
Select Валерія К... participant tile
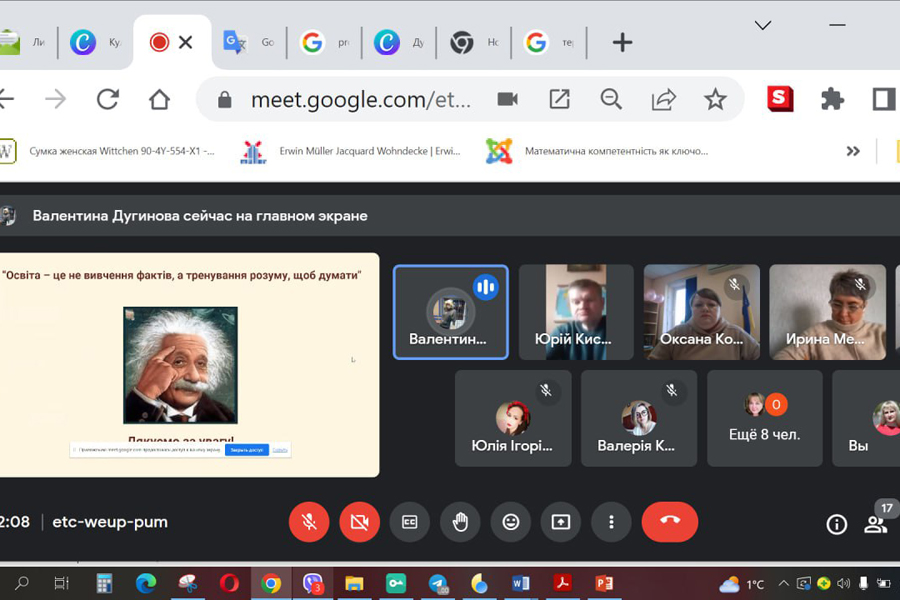(x=639, y=418)
